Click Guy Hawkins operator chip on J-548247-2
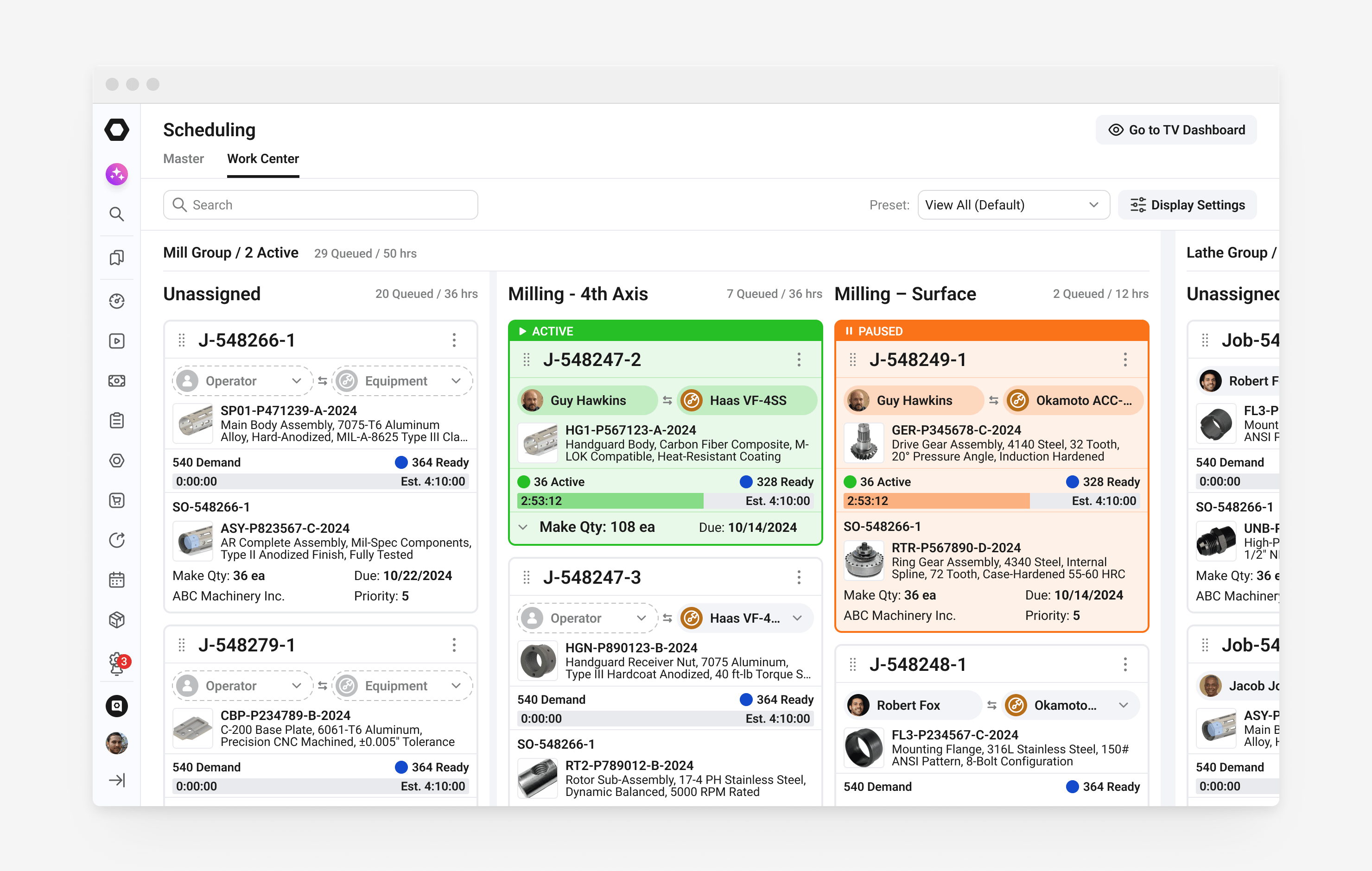The height and width of the screenshot is (871, 1372). (x=587, y=400)
